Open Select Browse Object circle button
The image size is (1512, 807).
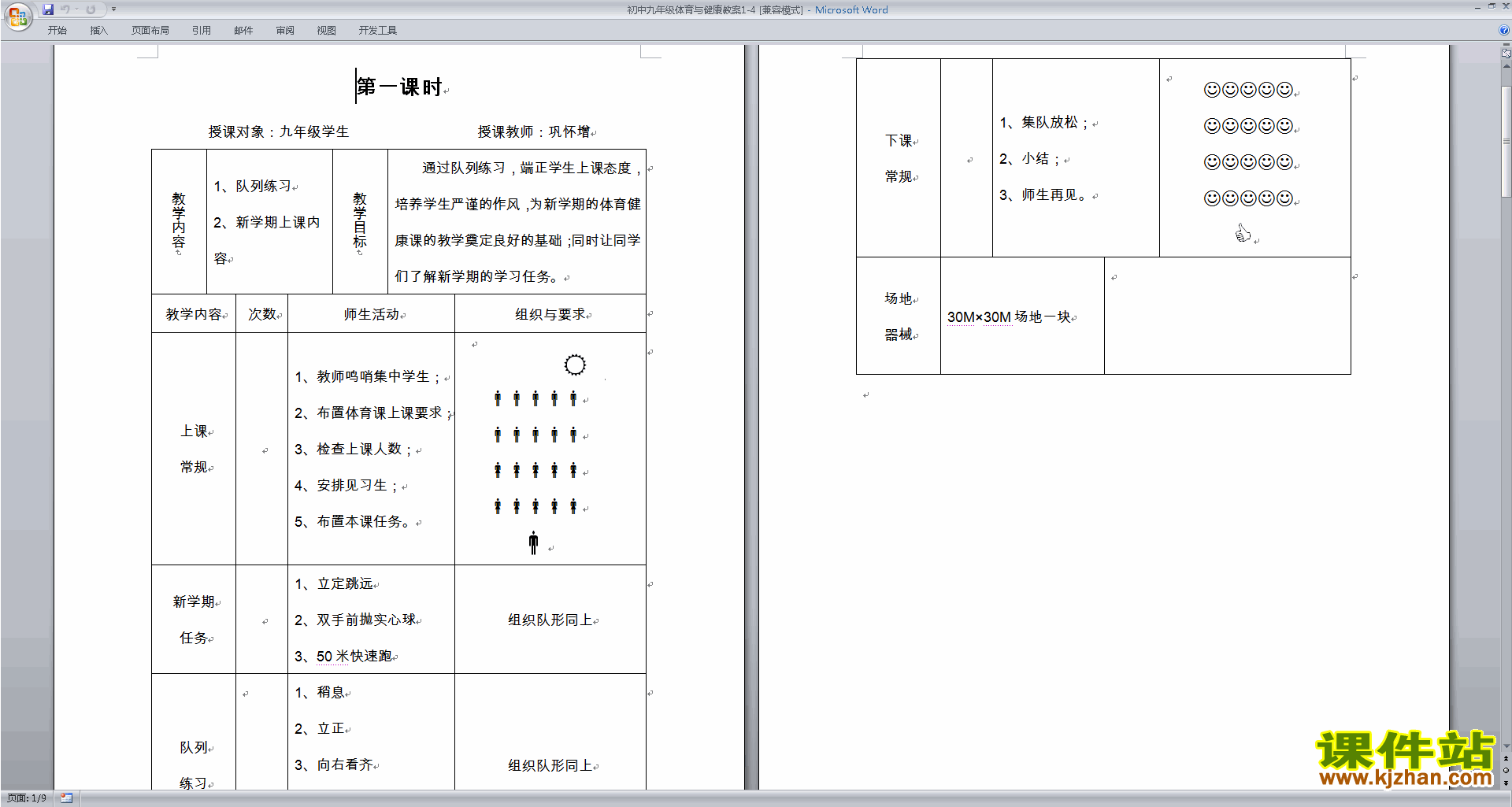coord(1506,771)
